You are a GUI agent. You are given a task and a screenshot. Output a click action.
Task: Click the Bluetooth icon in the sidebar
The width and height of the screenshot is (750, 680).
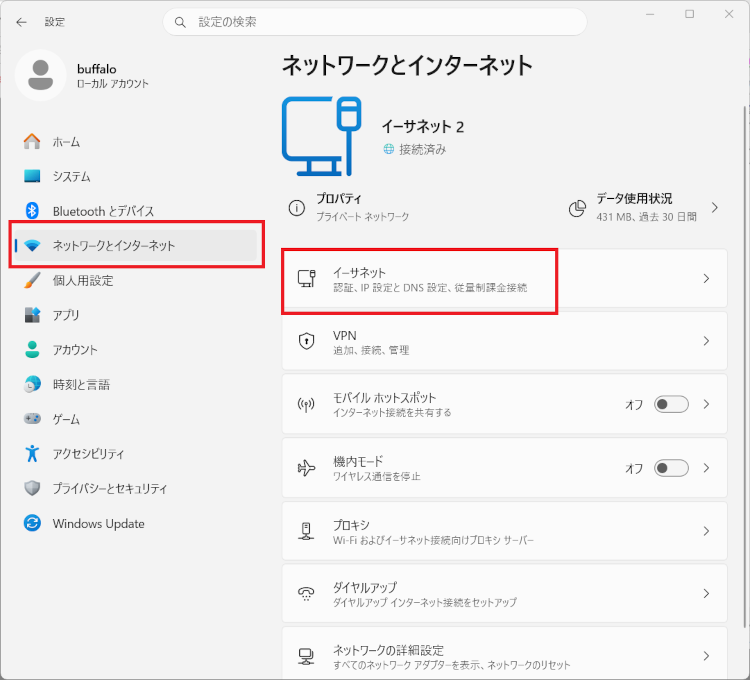tap(32, 210)
